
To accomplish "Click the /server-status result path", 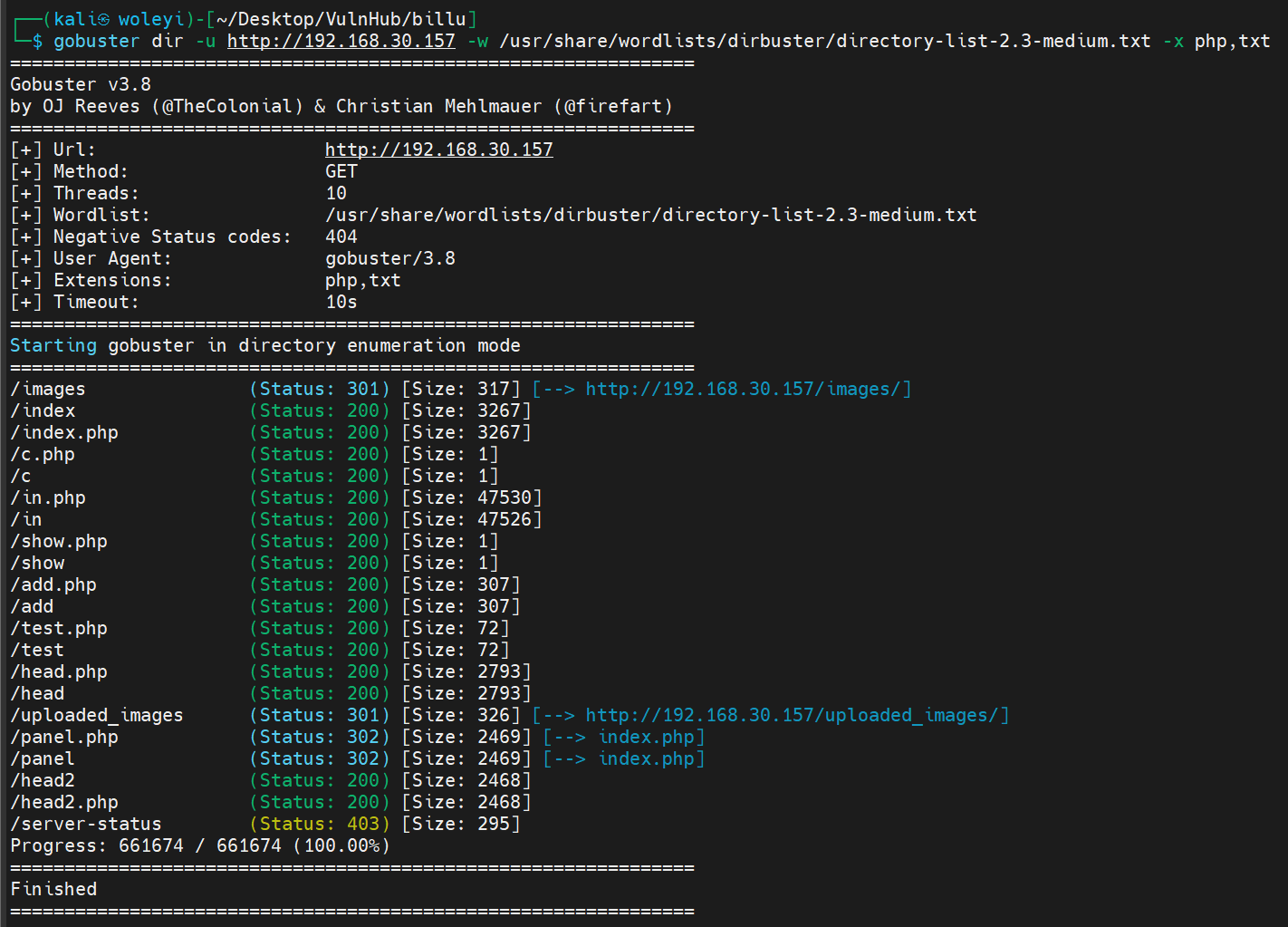I will click(x=86, y=824).
